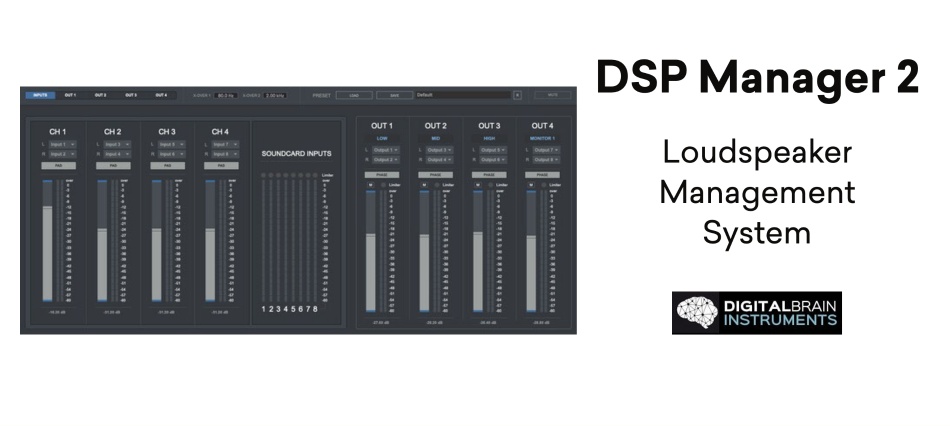Mute OUT 2 with its M button
The width and height of the screenshot is (950, 426).
[424, 185]
